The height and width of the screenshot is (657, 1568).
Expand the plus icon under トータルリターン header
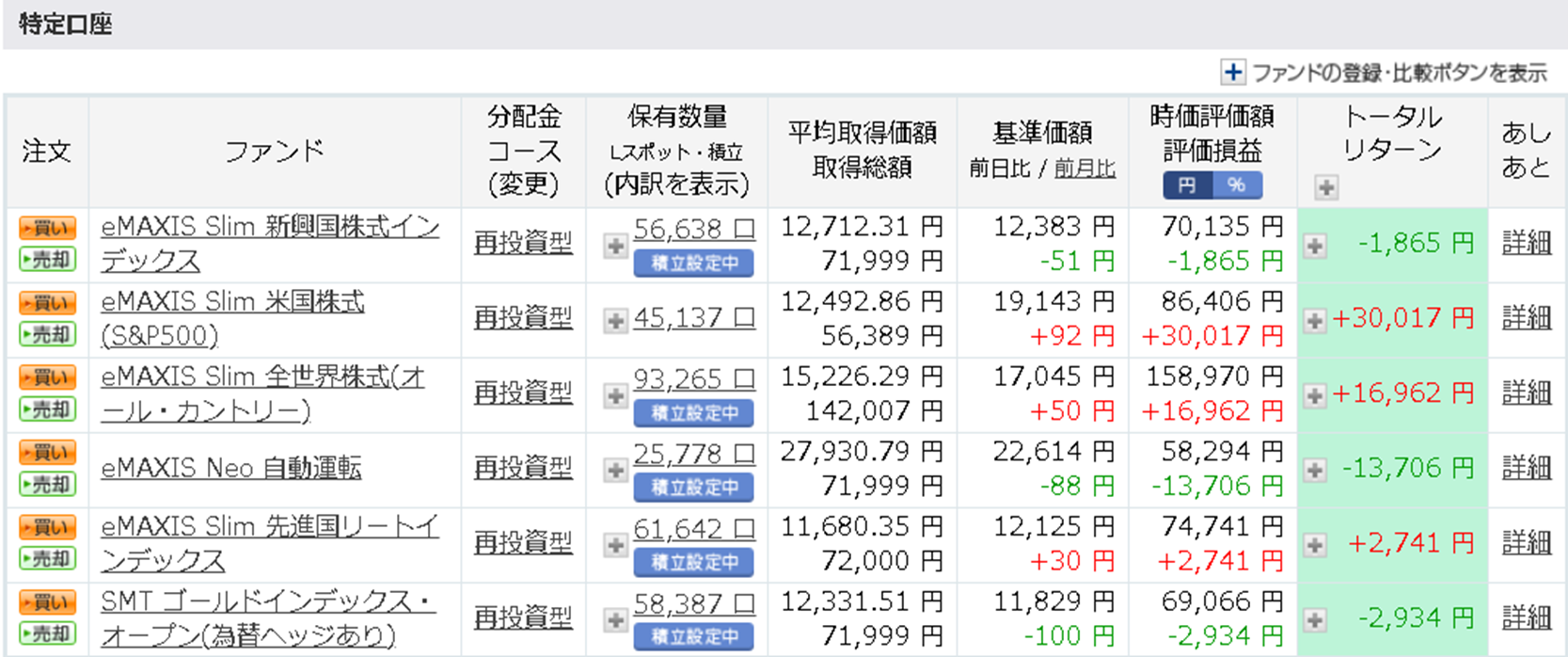[1325, 187]
